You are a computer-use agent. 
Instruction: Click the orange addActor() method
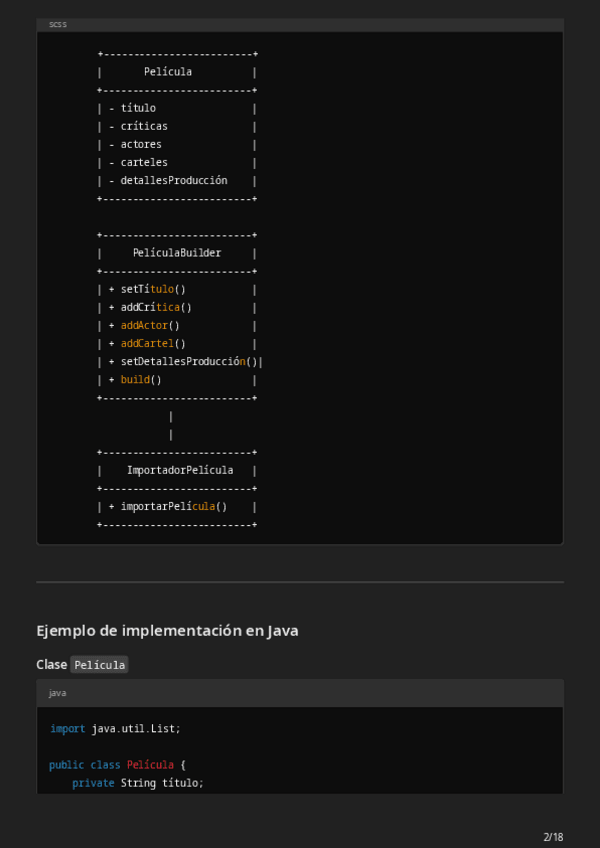point(150,325)
